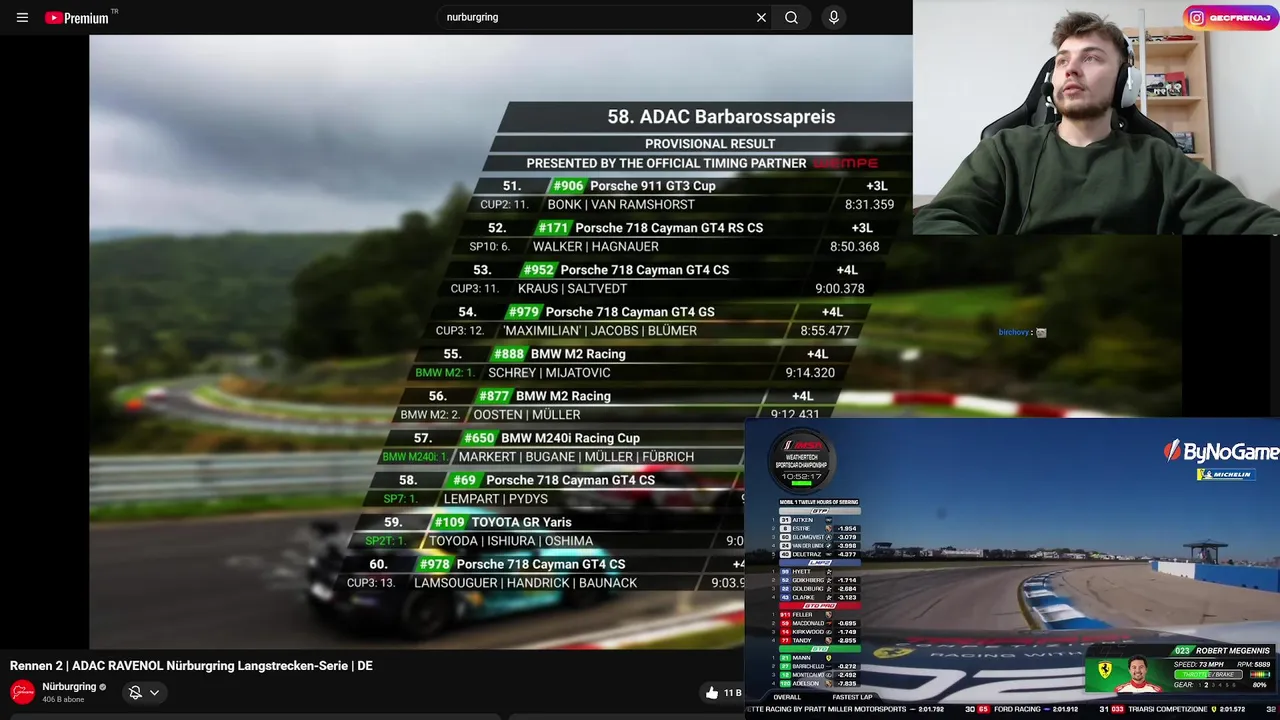Click the 406 B abone subscriber count

63,699
